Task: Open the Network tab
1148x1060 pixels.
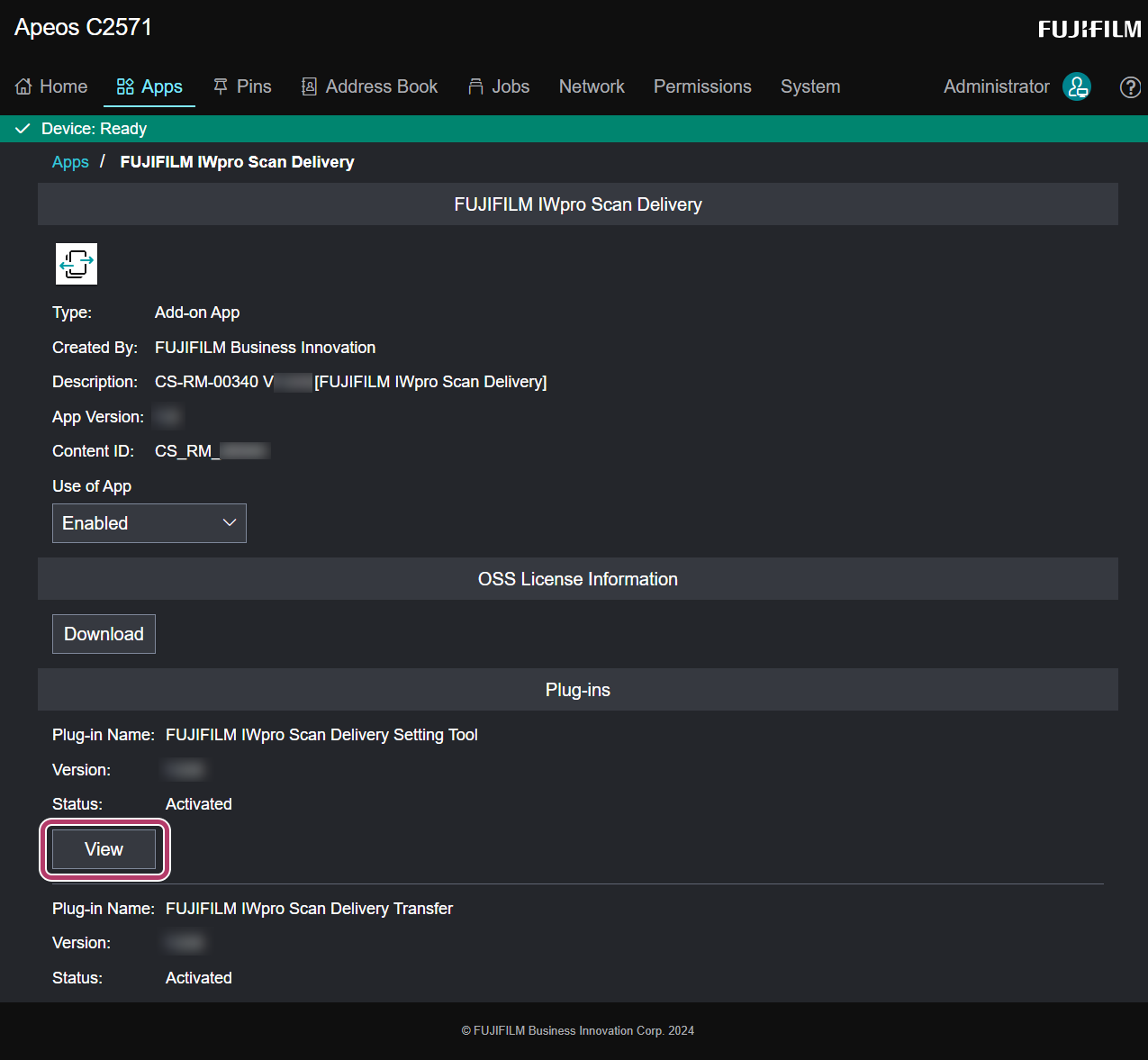Action: click(x=592, y=86)
